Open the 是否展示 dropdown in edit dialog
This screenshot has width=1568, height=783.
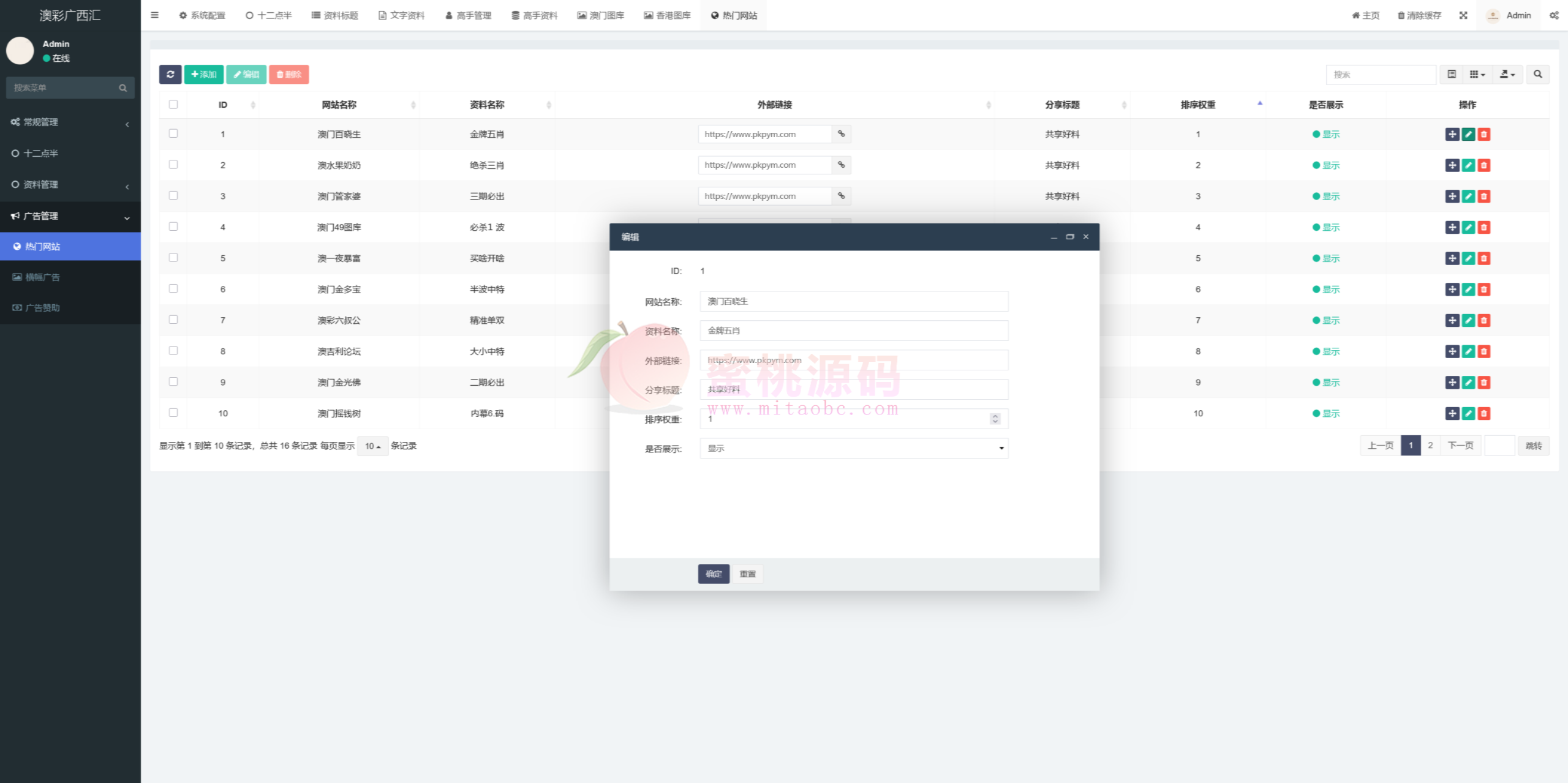click(x=854, y=448)
